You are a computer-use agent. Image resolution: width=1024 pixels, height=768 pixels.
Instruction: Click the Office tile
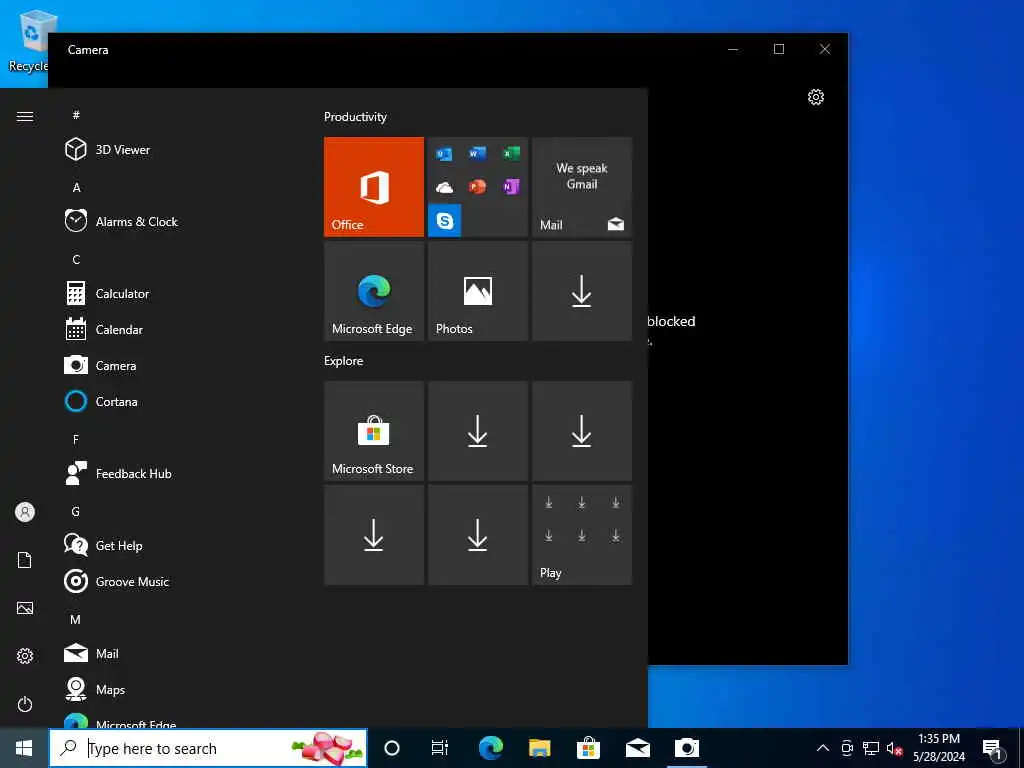374,187
